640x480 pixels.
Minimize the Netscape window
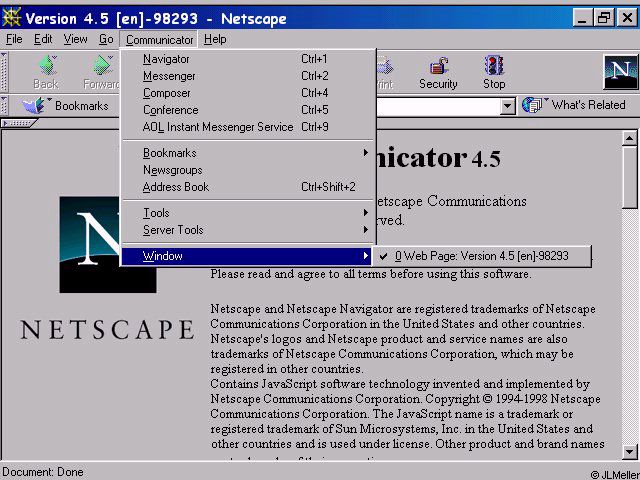pyautogui.click(x=582, y=18)
